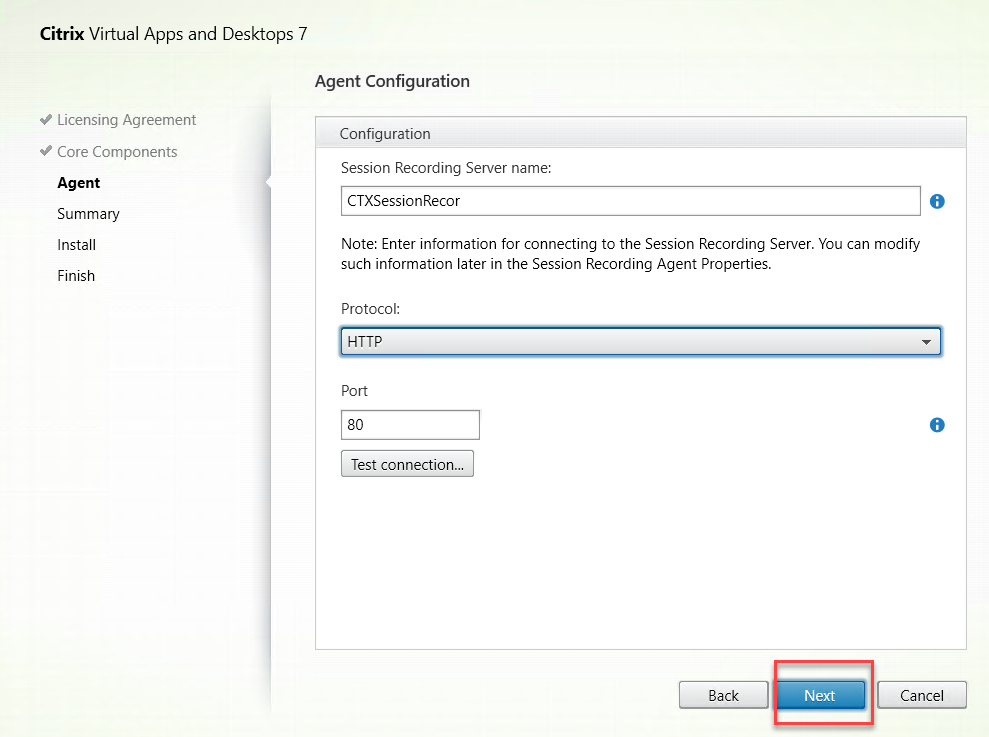Focus the Port input box
The width and height of the screenshot is (989, 737).
click(410, 425)
